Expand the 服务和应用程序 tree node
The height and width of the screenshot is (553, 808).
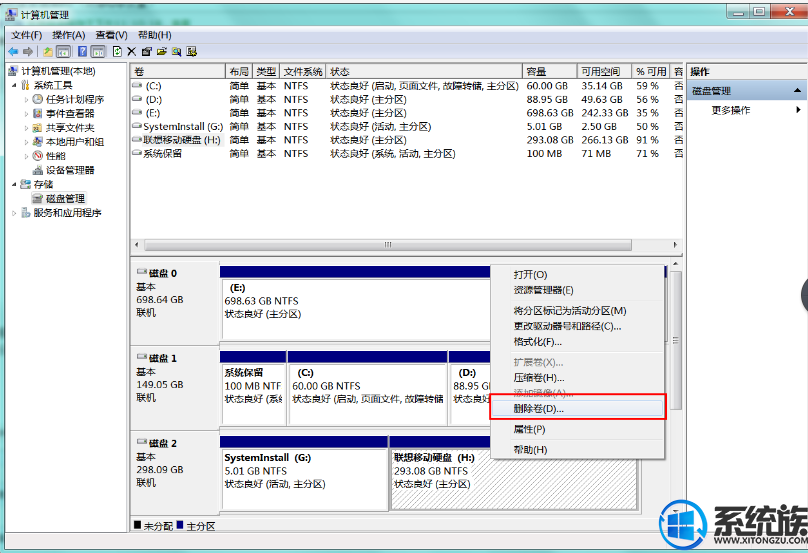pos(14,212)
